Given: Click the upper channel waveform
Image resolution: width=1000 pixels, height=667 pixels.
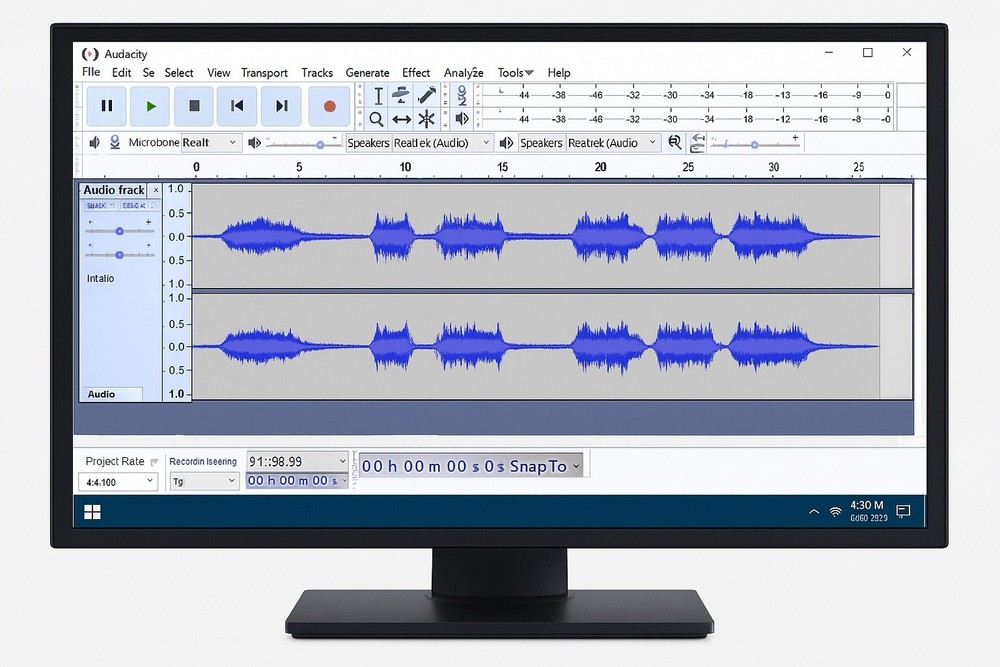Looking at the screenshot, I should point(536,236).
